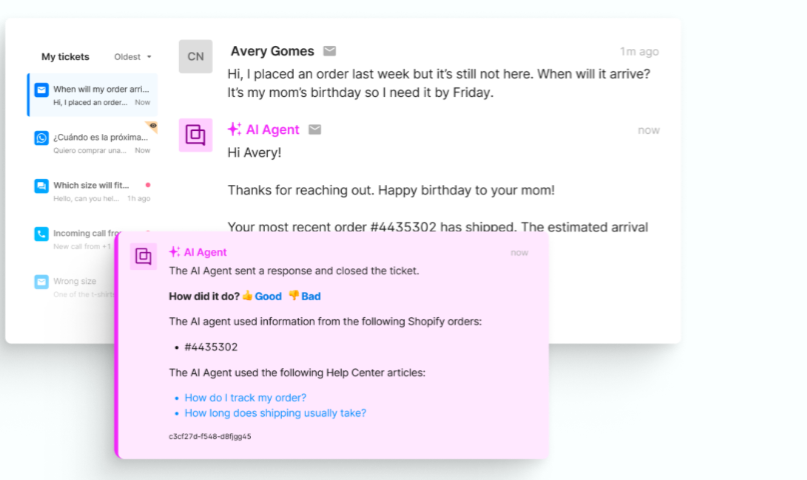This screenshot has height=480, width=807.
Task: Open the Oldest sort dropdown
Action: 132,57
